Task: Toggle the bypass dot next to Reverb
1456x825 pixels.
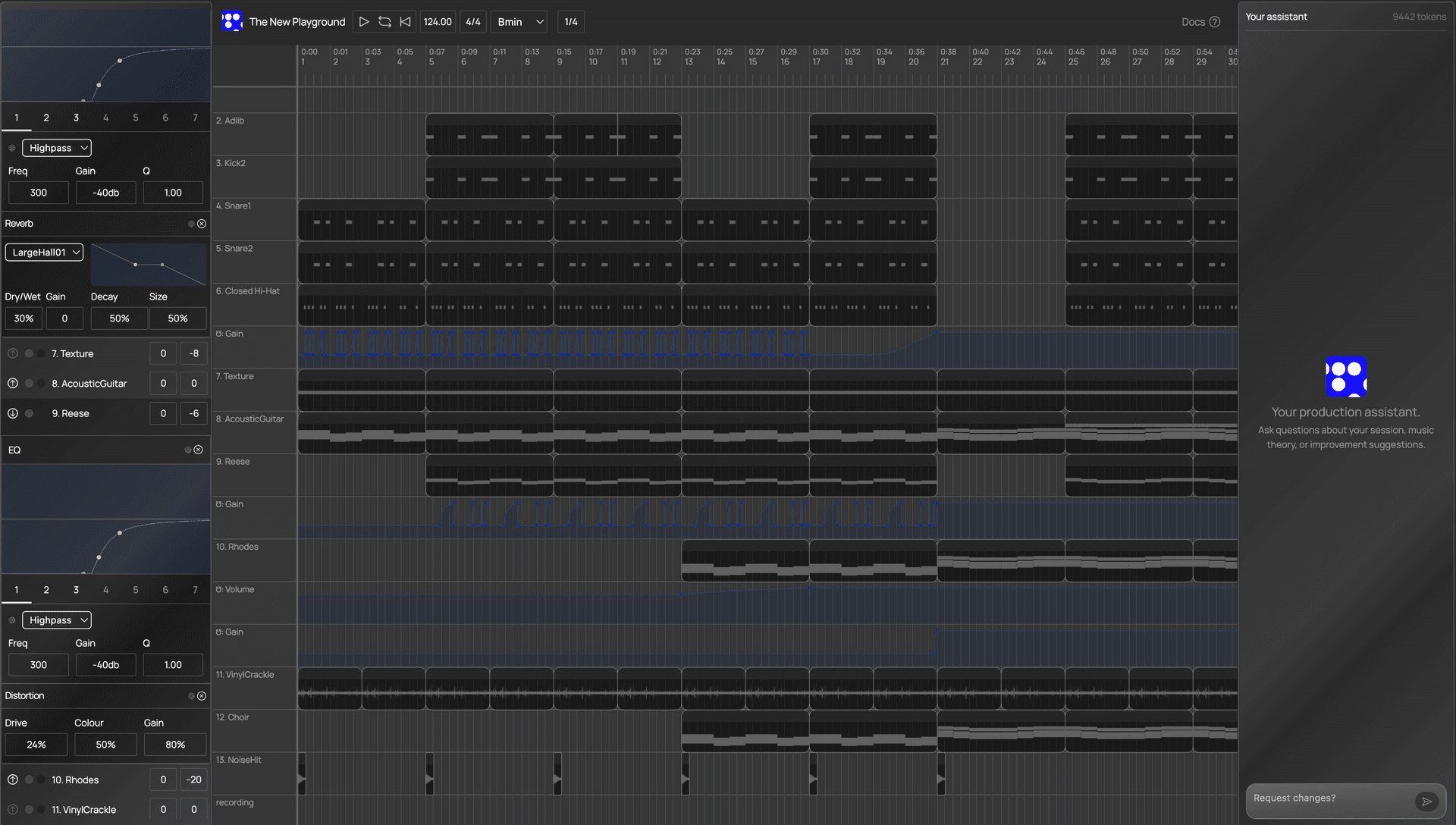Action: [190, 224]
